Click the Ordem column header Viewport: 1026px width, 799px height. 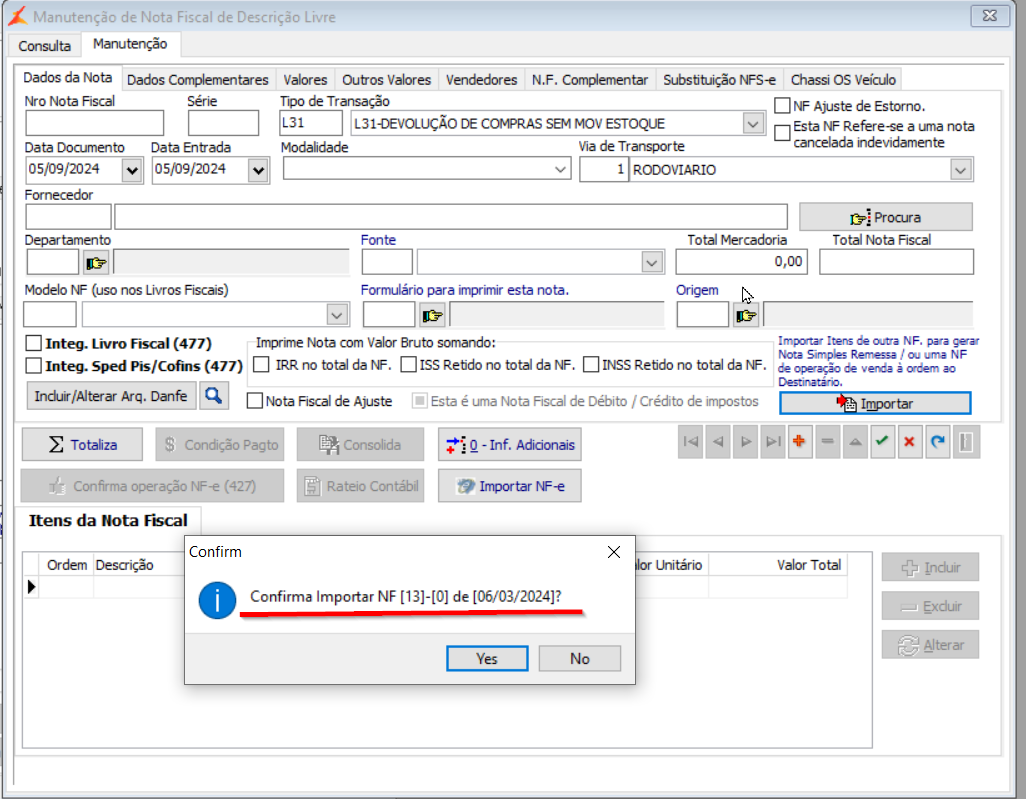tap(67, 565)
